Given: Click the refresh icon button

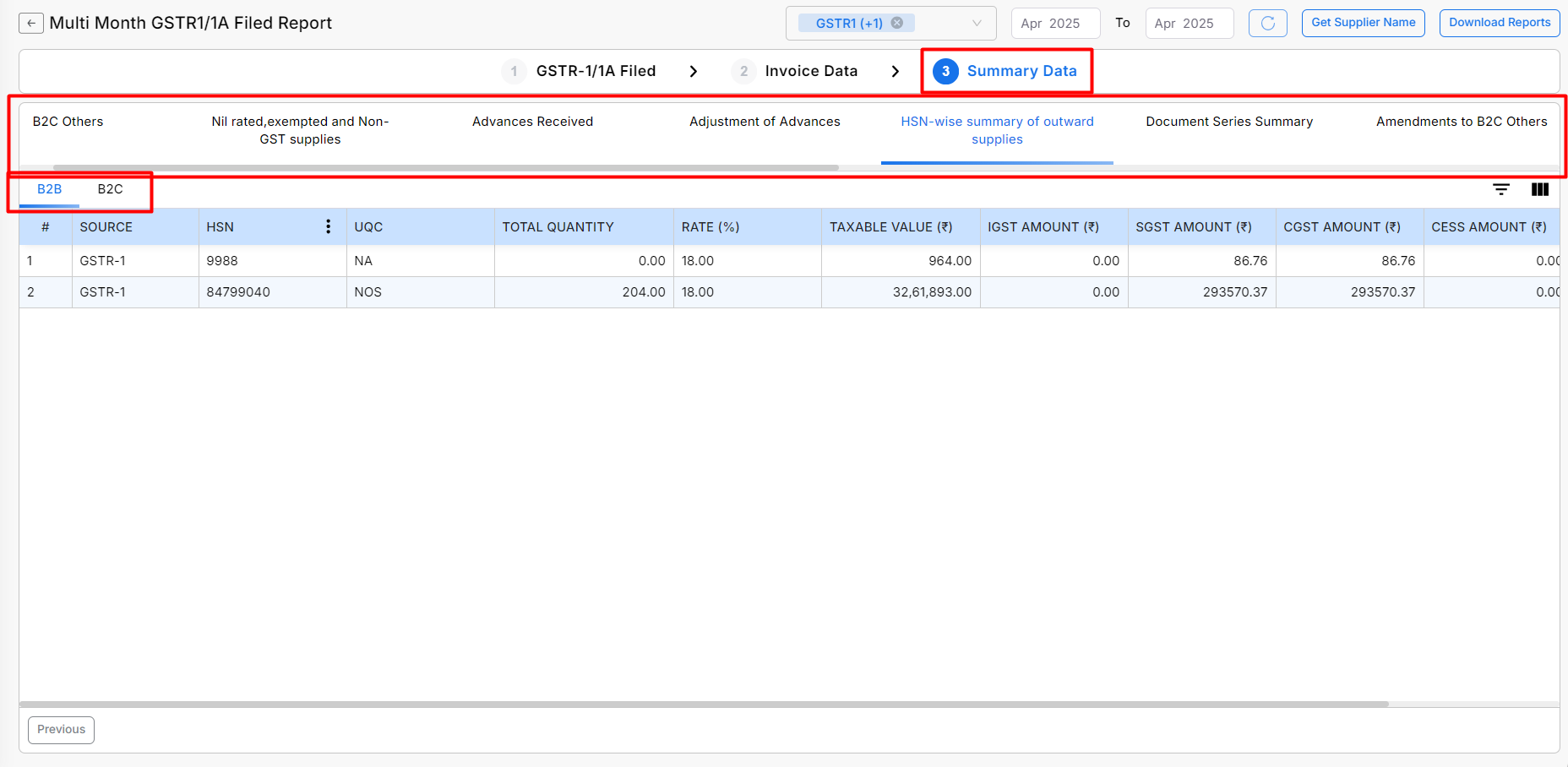Looking at the screenshot, I should point(1267,24).
